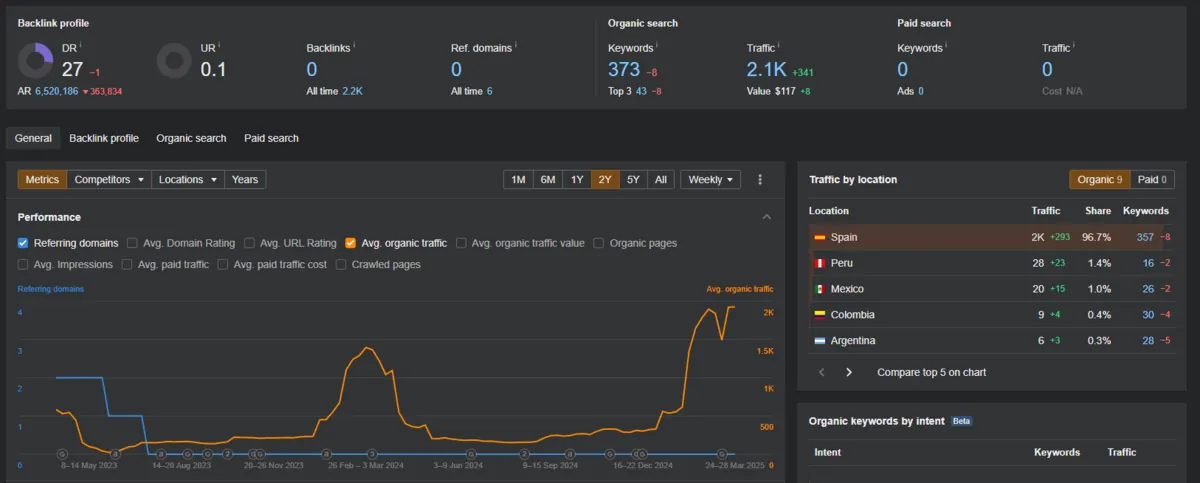
Task: Open Top 3 keywords value 43
Action: click(641, 91)
